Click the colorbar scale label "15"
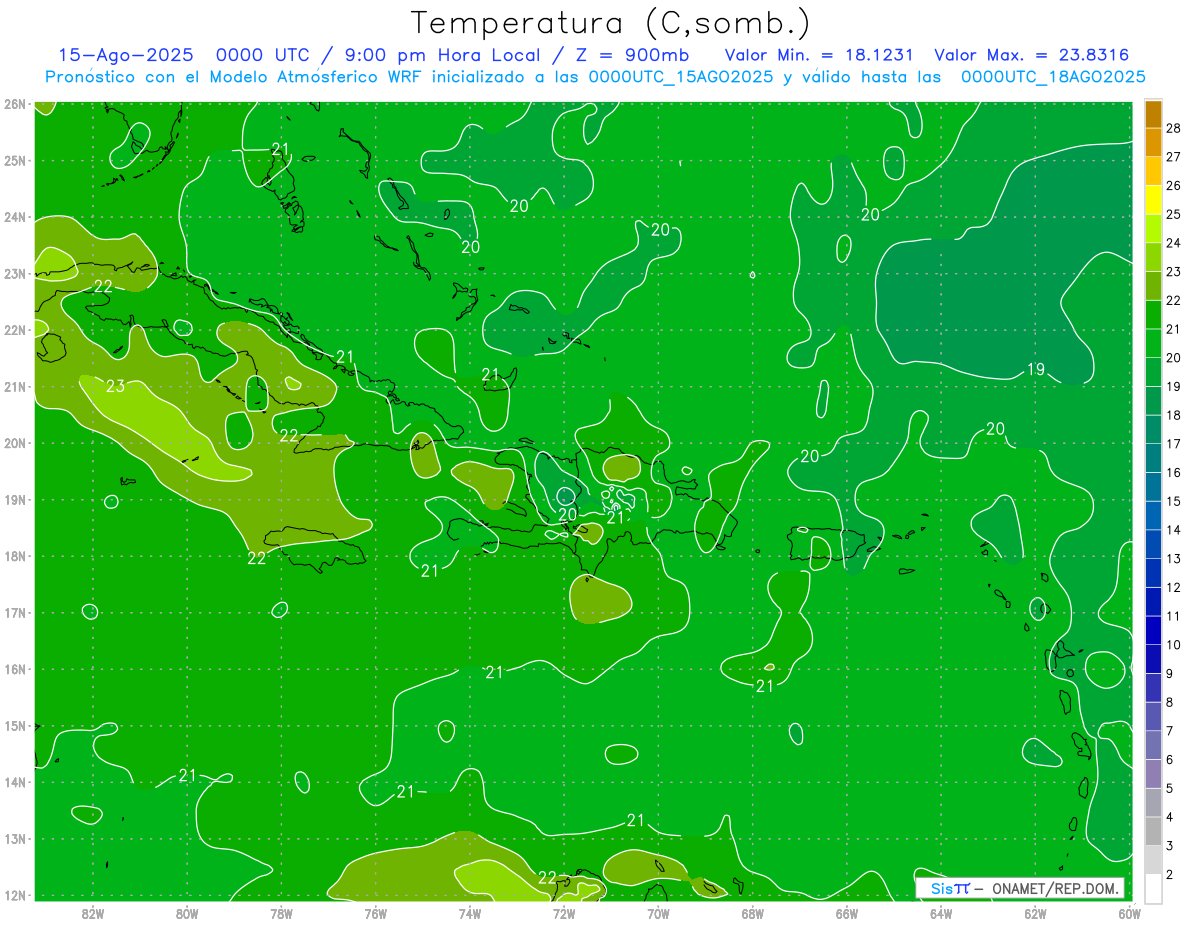 click(1173, 501)
